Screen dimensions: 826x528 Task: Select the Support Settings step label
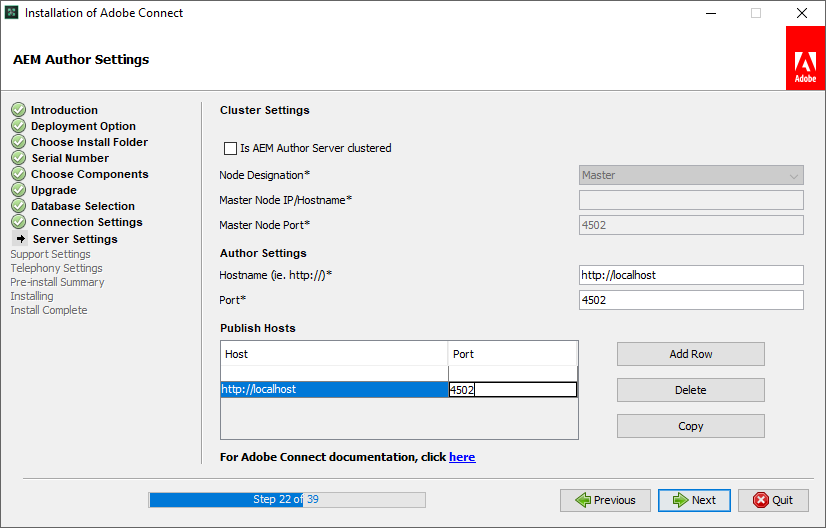51,254
